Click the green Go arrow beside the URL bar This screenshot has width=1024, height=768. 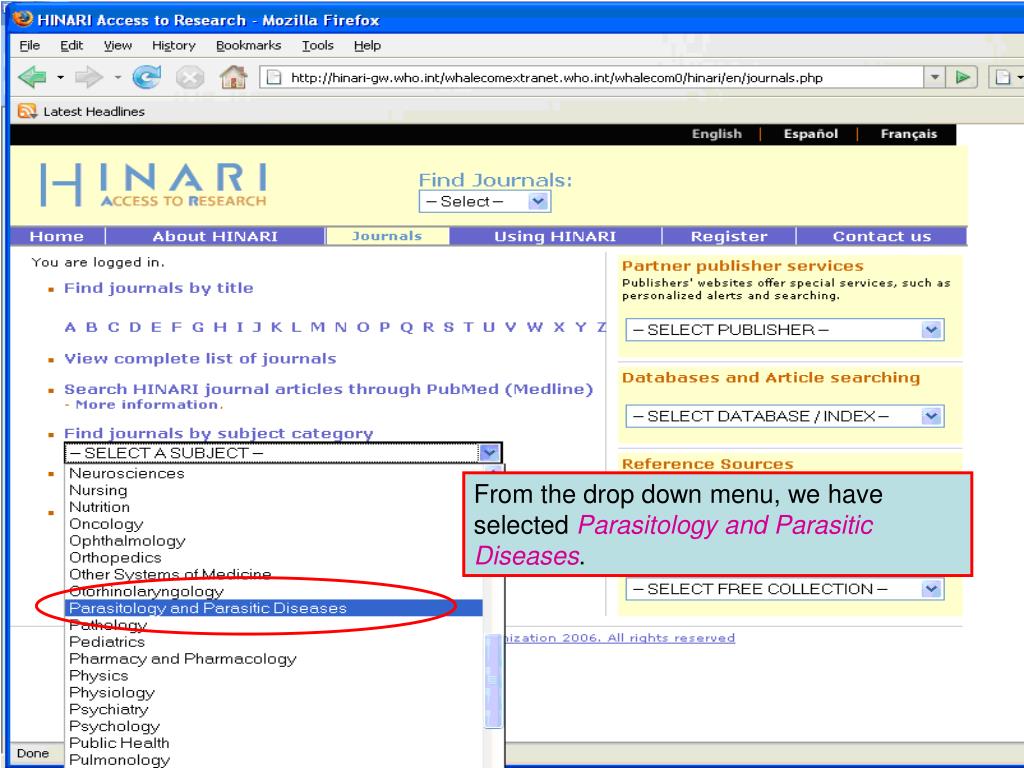click(962, 77)
